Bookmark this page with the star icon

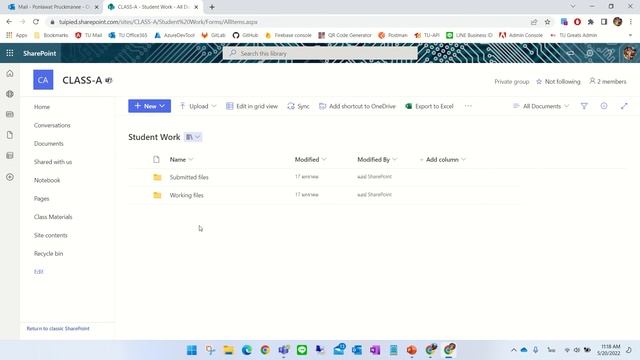coord(547,22)
